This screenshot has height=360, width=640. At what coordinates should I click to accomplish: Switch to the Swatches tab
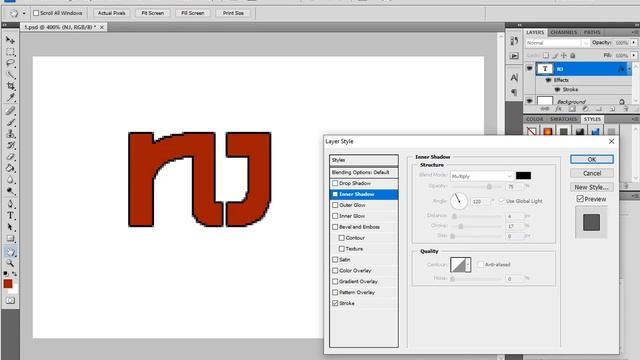563,119
